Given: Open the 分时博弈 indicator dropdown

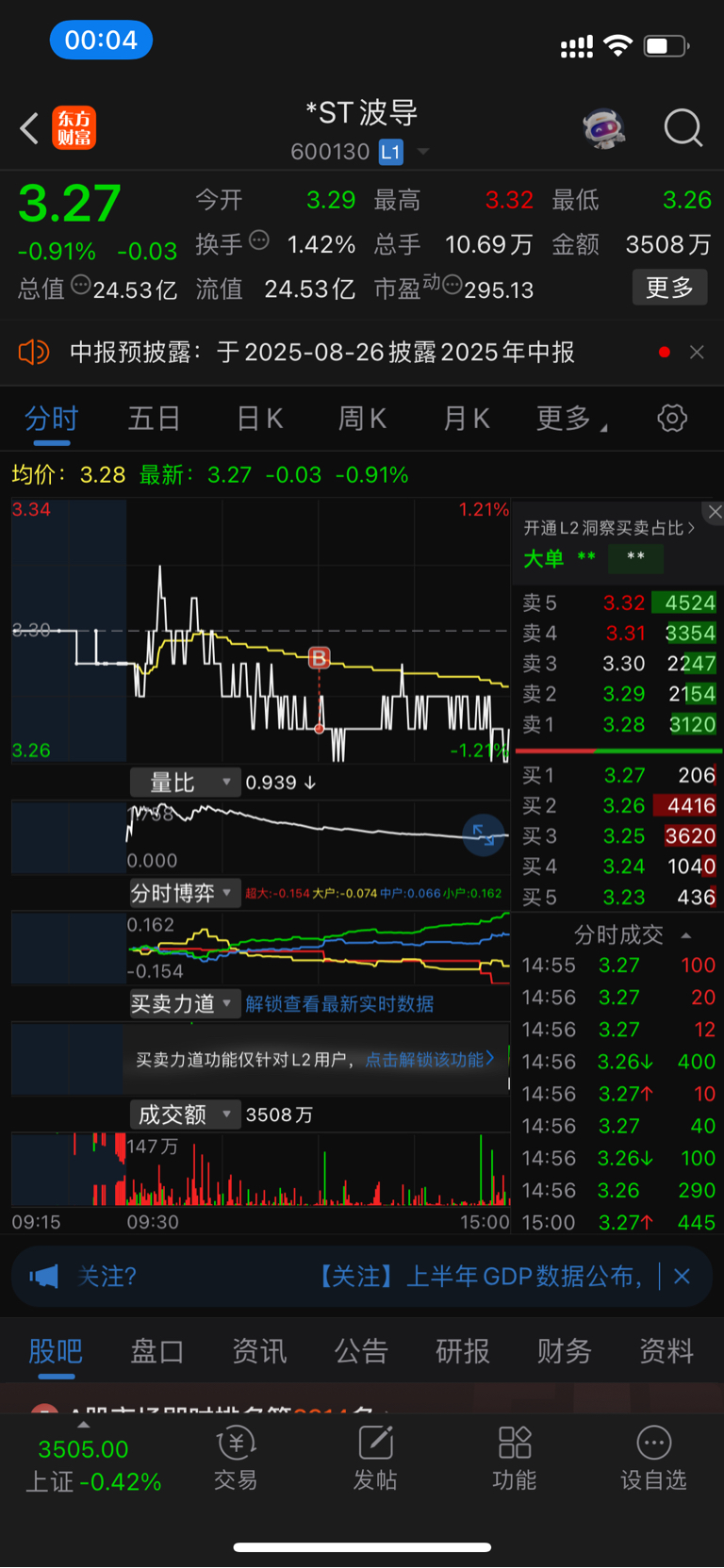Looking at the screenshot, I should (185, 893).
